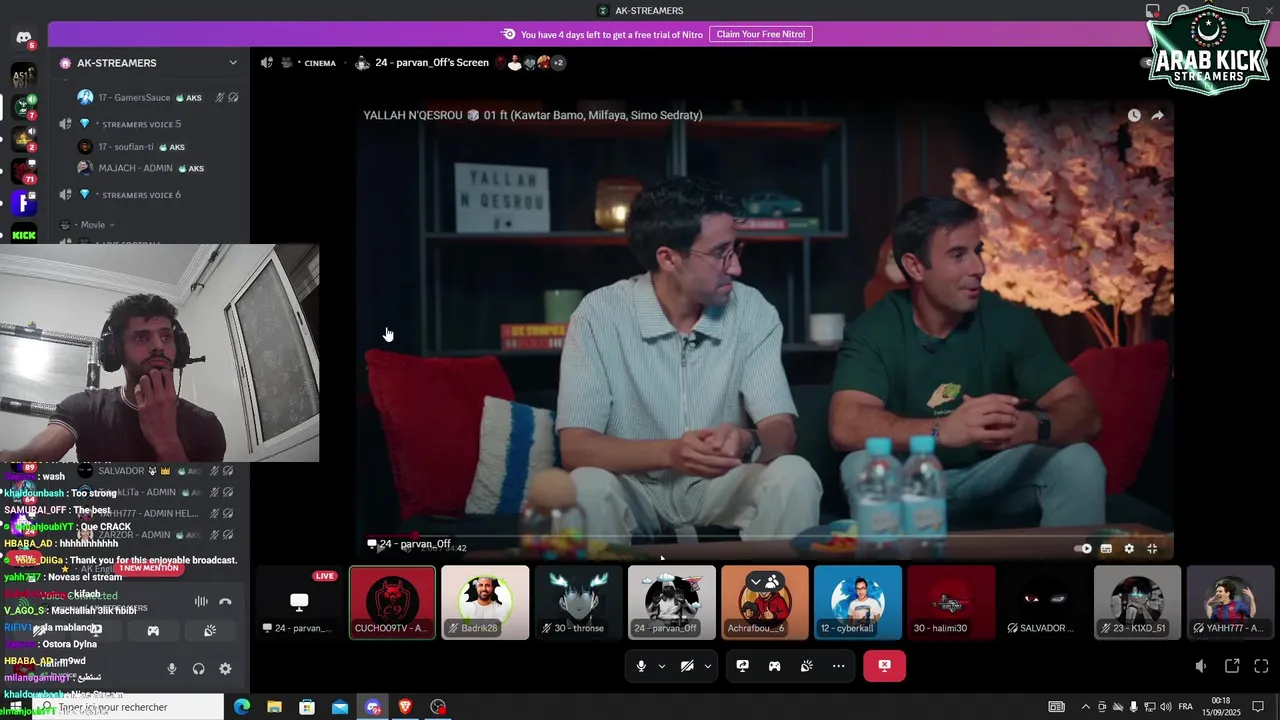Open Microsoft Edge from taskbar

[242, 707]
